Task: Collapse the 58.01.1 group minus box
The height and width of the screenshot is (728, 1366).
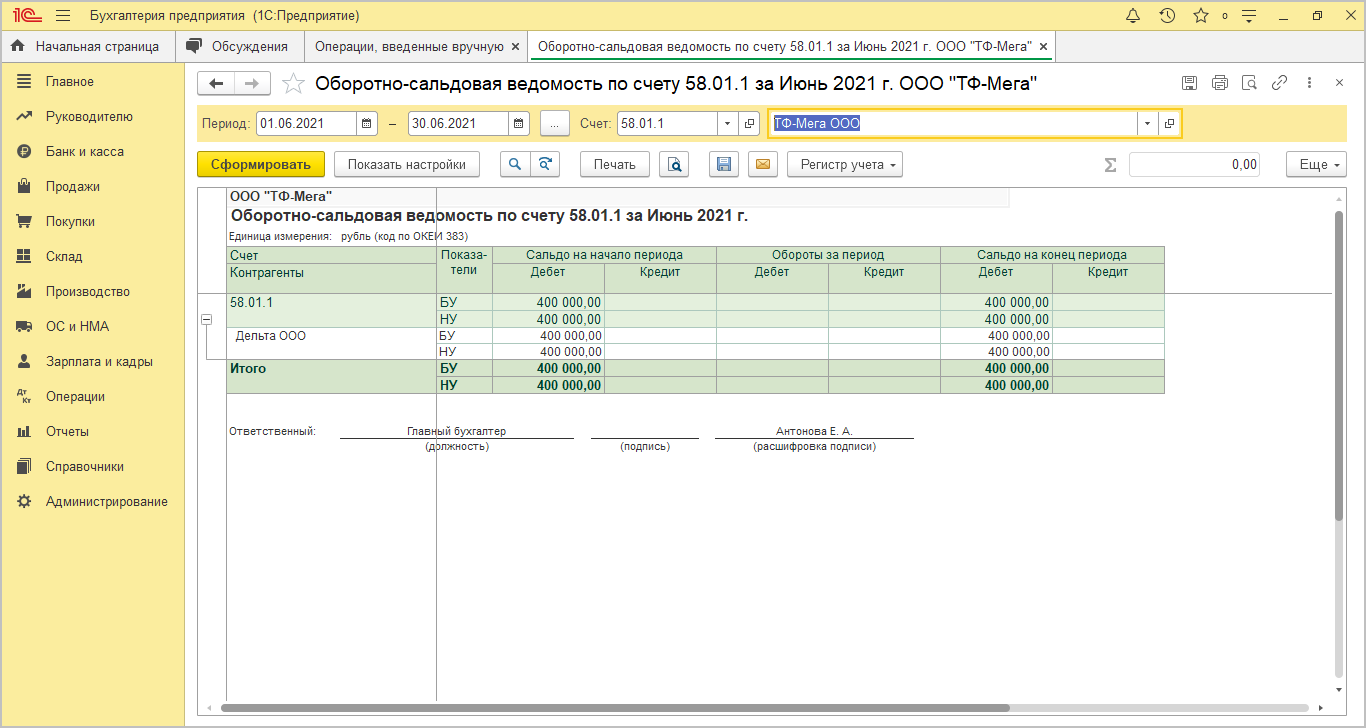Action: (207, 319)
